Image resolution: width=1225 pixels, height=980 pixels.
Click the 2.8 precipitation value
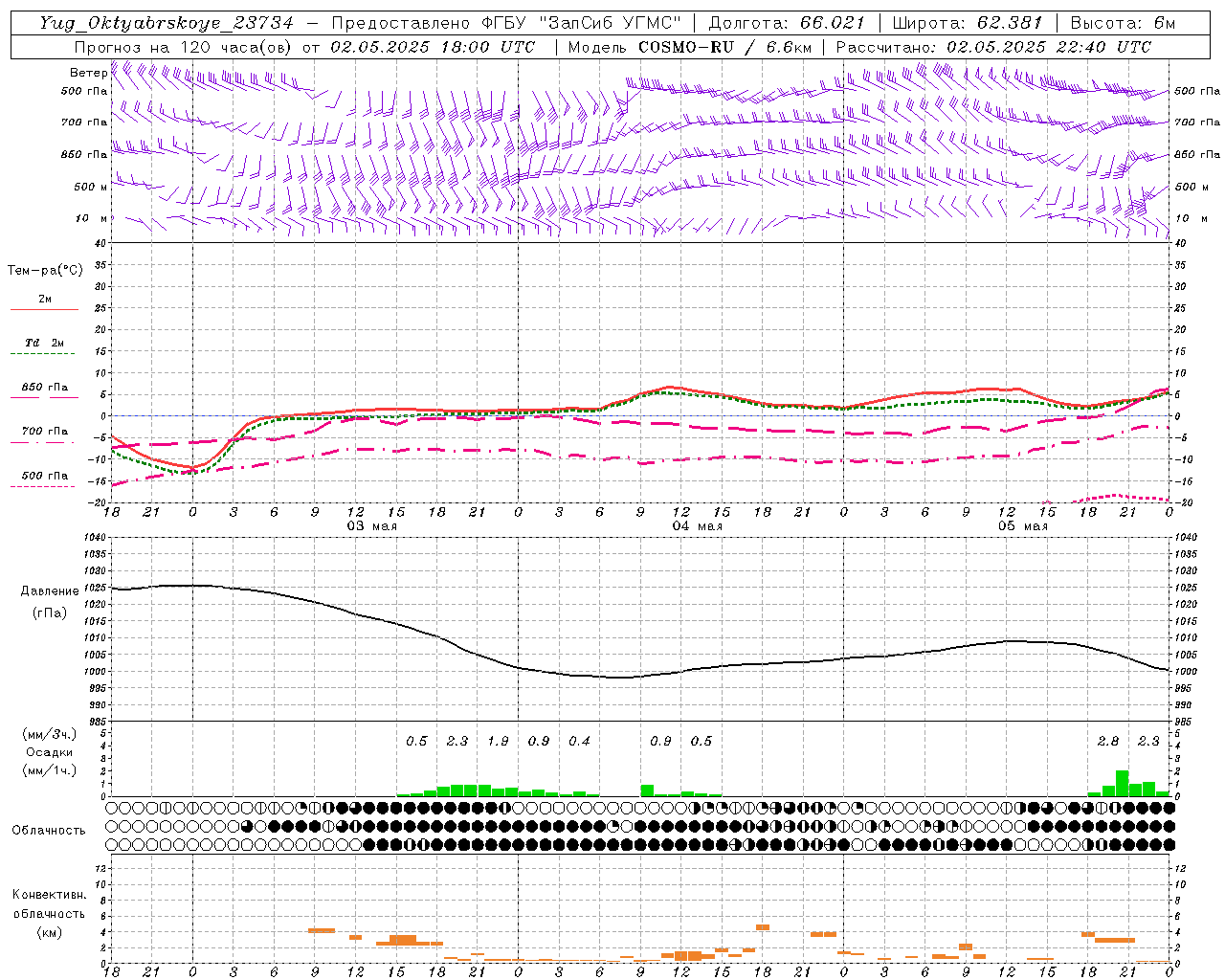1108,741
